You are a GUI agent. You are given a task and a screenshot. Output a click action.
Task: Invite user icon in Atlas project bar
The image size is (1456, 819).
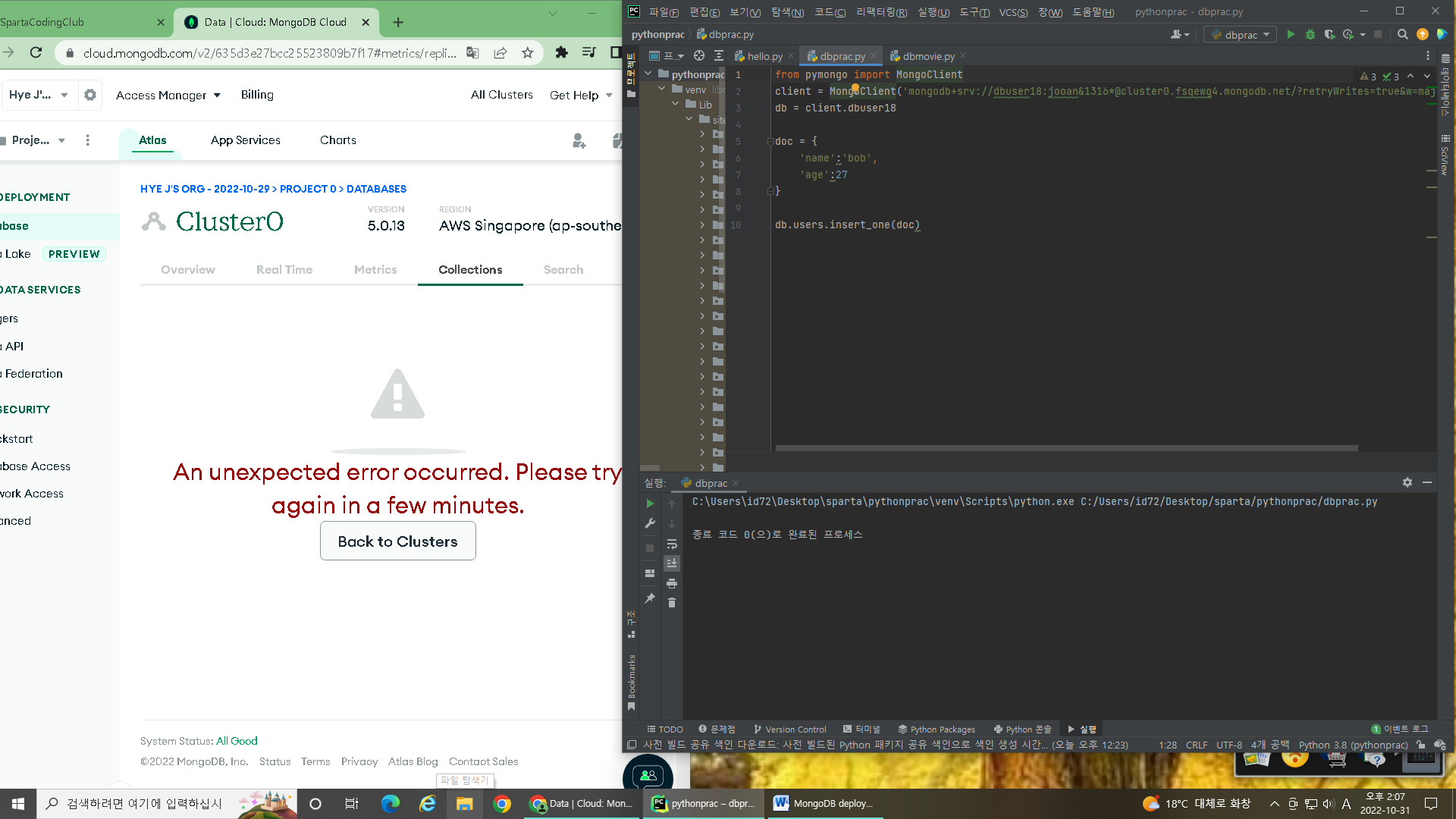point(579,140)
